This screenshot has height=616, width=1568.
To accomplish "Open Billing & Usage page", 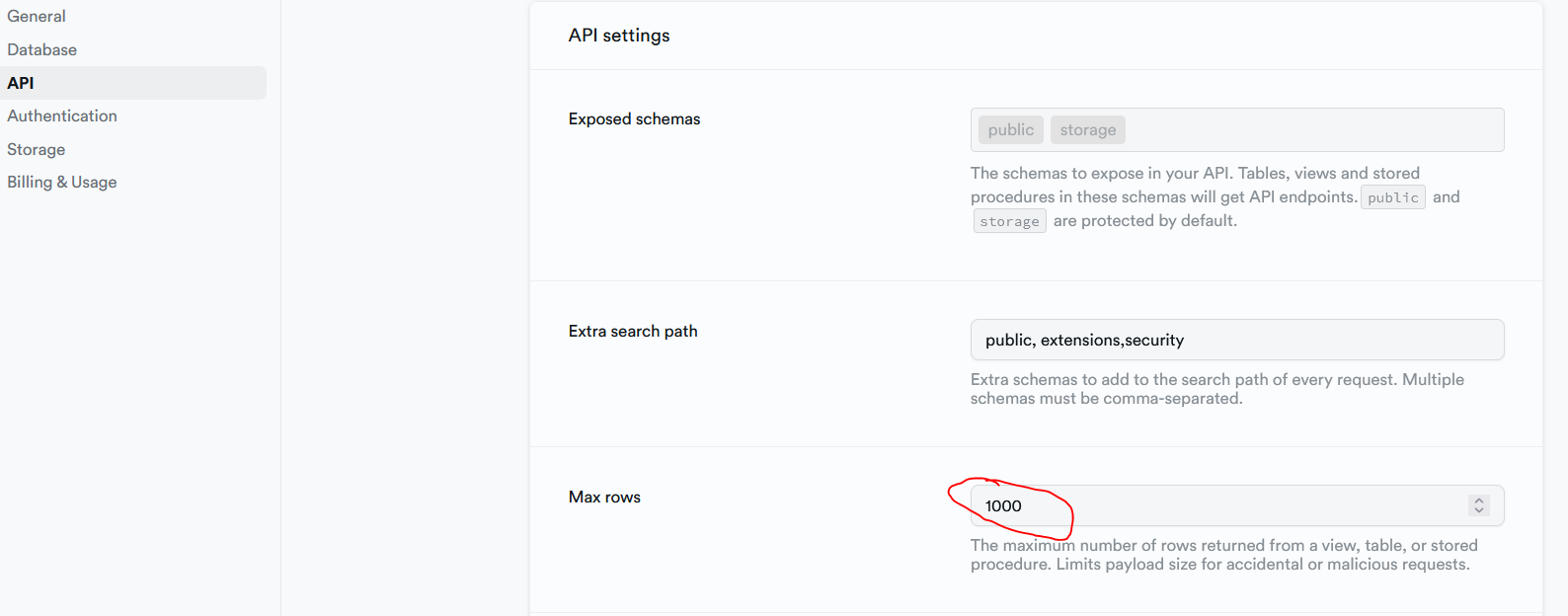I will coord(62,182).
